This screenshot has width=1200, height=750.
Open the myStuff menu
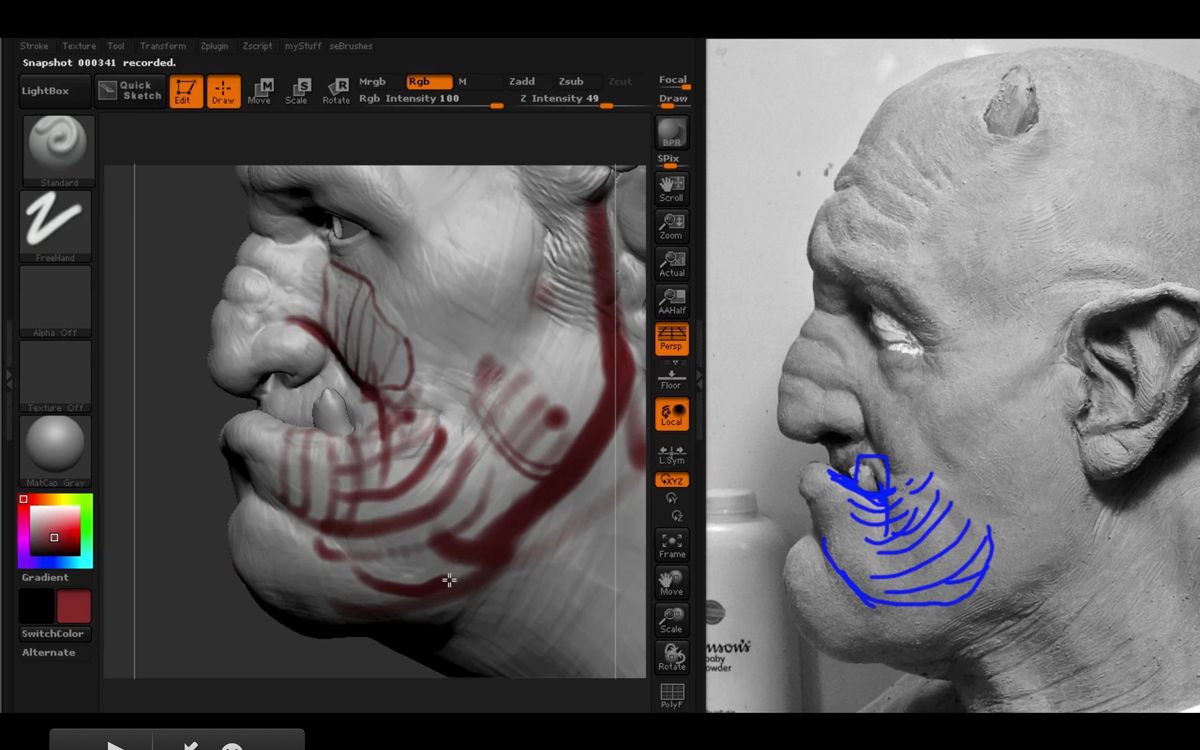[303, 46]
